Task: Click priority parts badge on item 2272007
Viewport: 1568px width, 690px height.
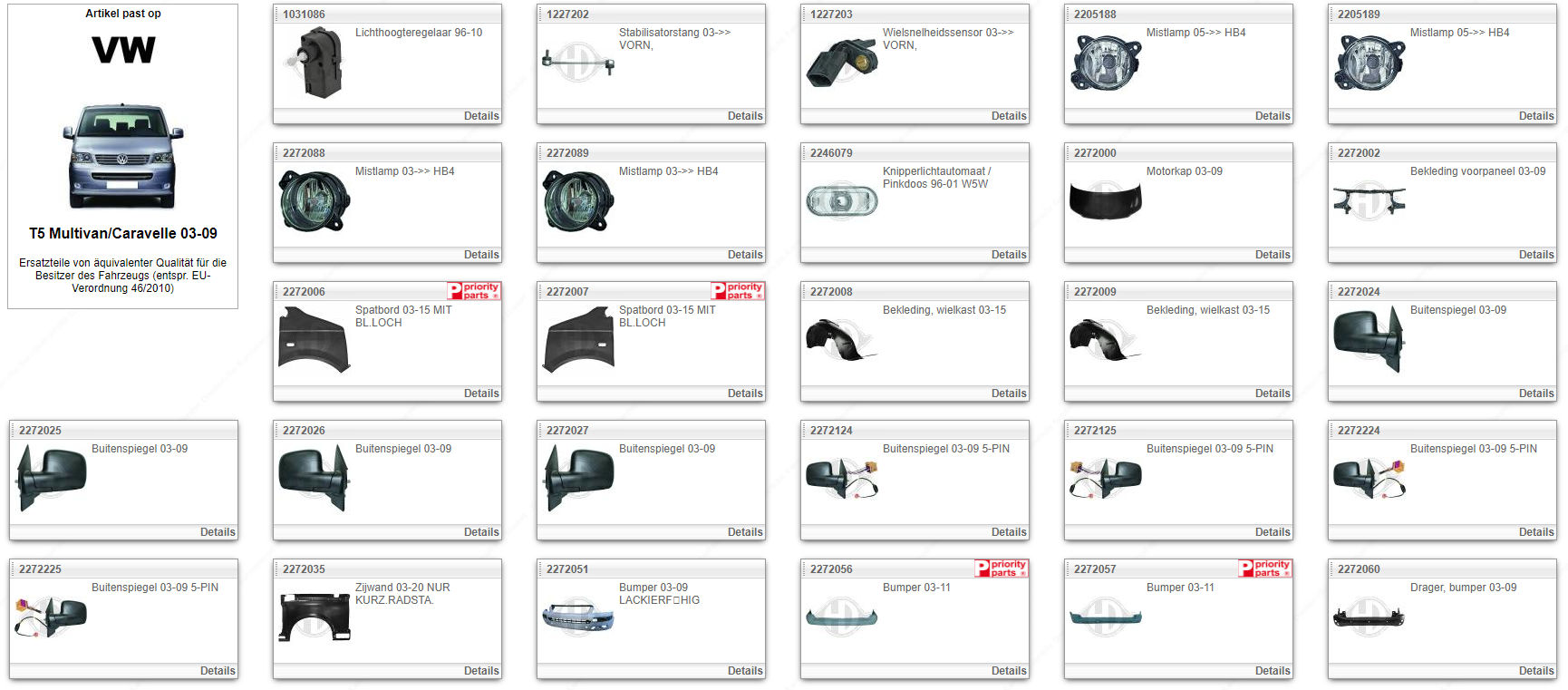Action: click(x=738, y=291)
